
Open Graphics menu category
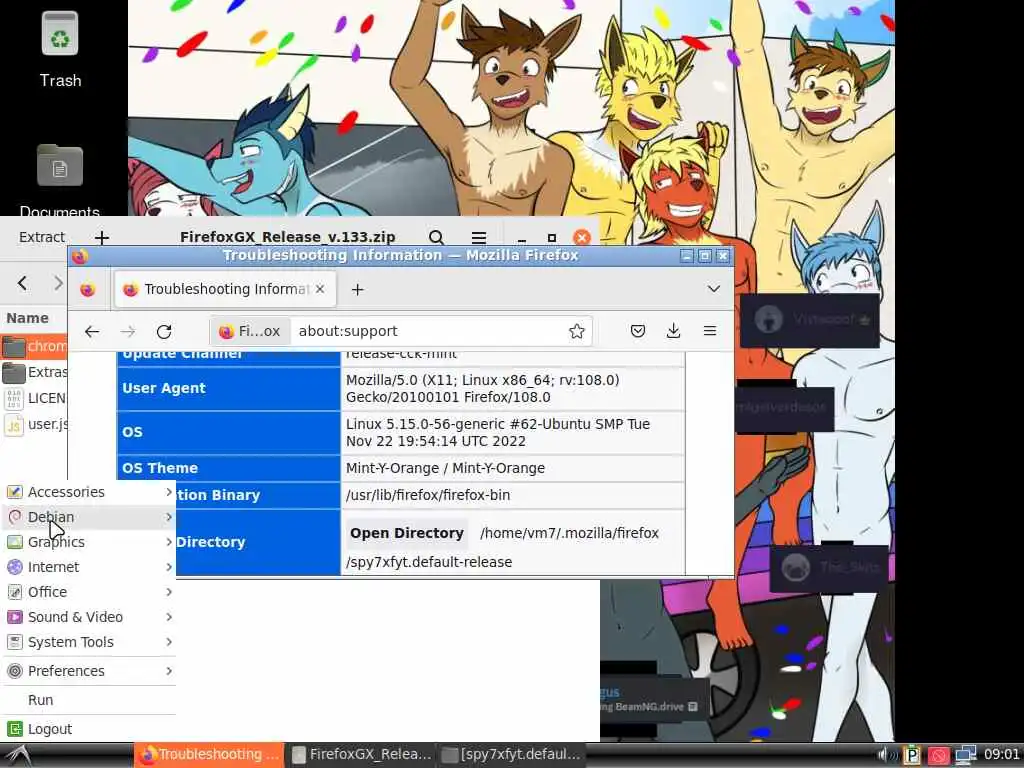pos(88,542)
